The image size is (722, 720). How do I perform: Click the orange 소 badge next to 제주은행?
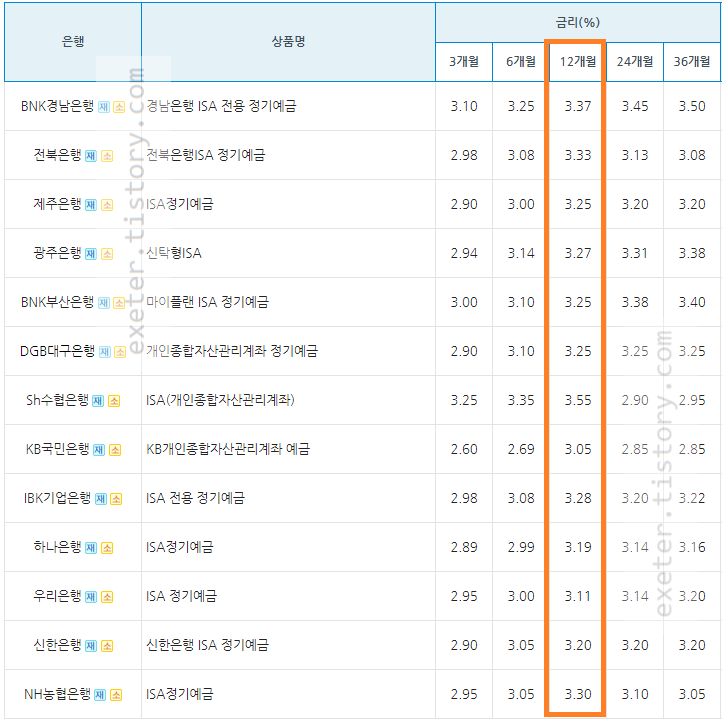point(107,205)
